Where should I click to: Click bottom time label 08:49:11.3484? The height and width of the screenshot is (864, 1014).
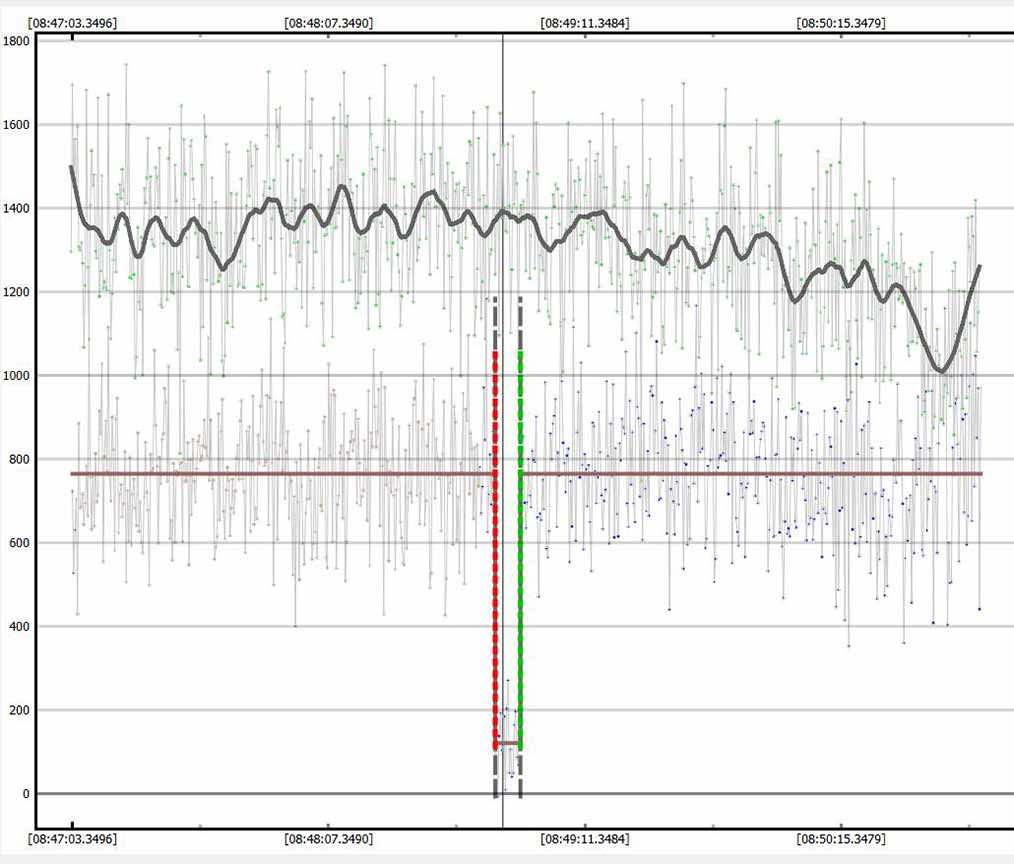pos(585,839)
